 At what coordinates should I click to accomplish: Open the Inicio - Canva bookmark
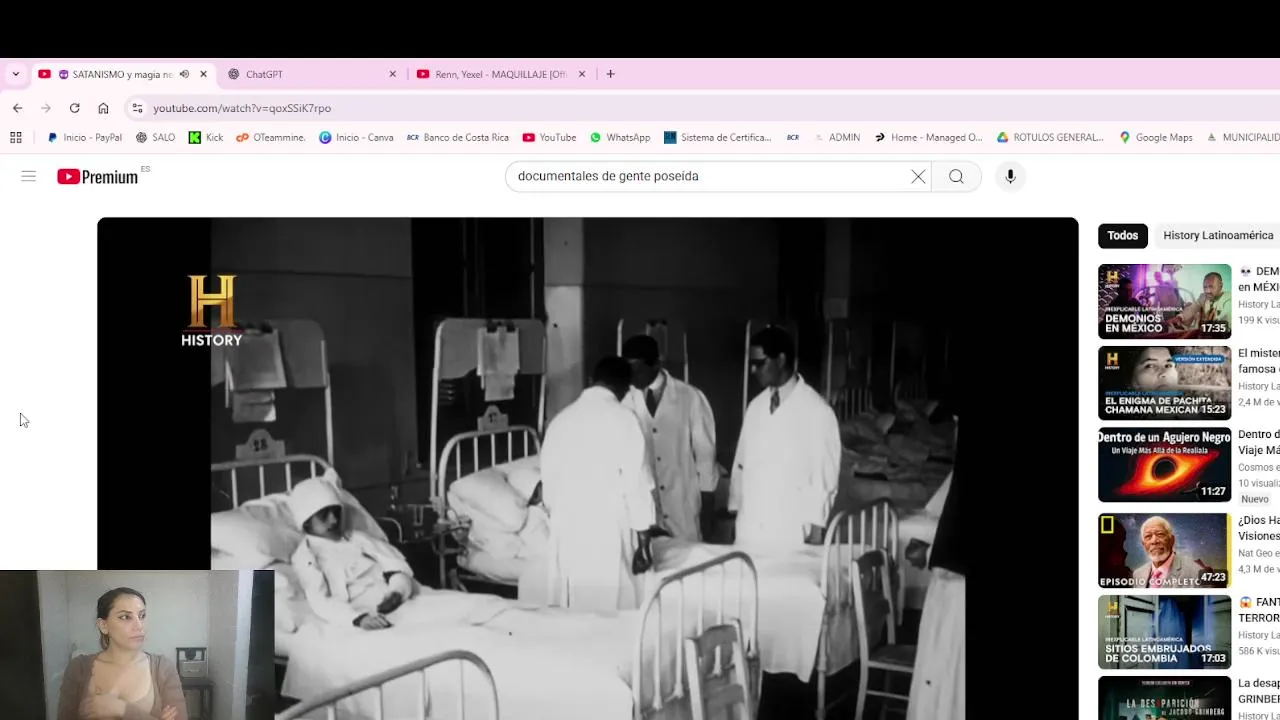tap(356, 137)
